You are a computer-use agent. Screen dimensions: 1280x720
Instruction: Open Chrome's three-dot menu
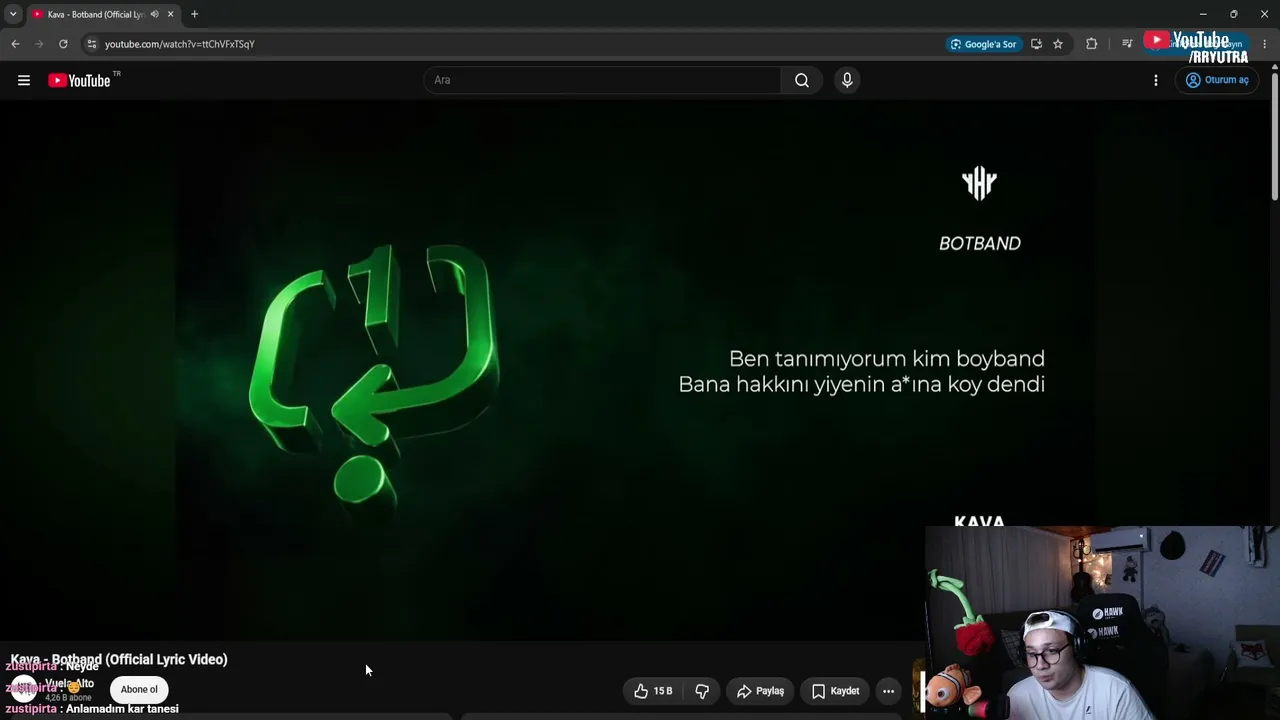(1265, 44)
